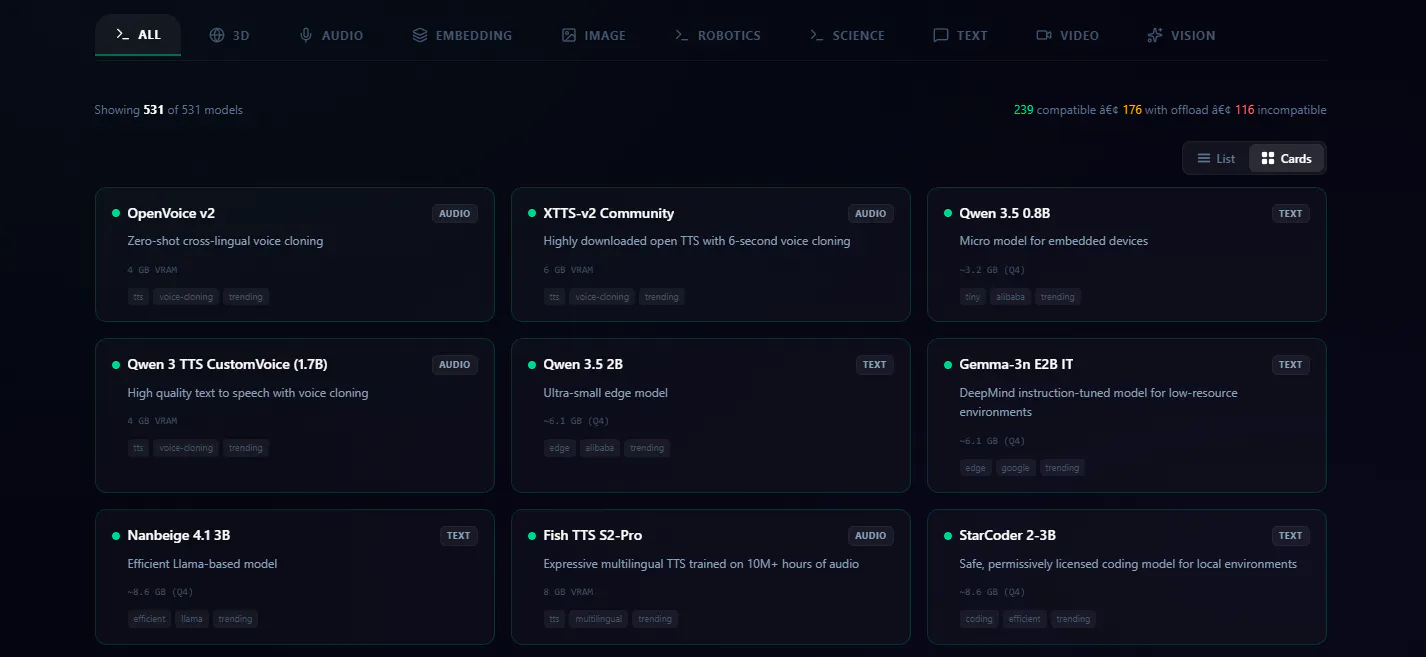Image resolution: width=1426 pixels, height=657 pixels.
Task: Open the SCIENCE category tab
Action: coord(847,35)
